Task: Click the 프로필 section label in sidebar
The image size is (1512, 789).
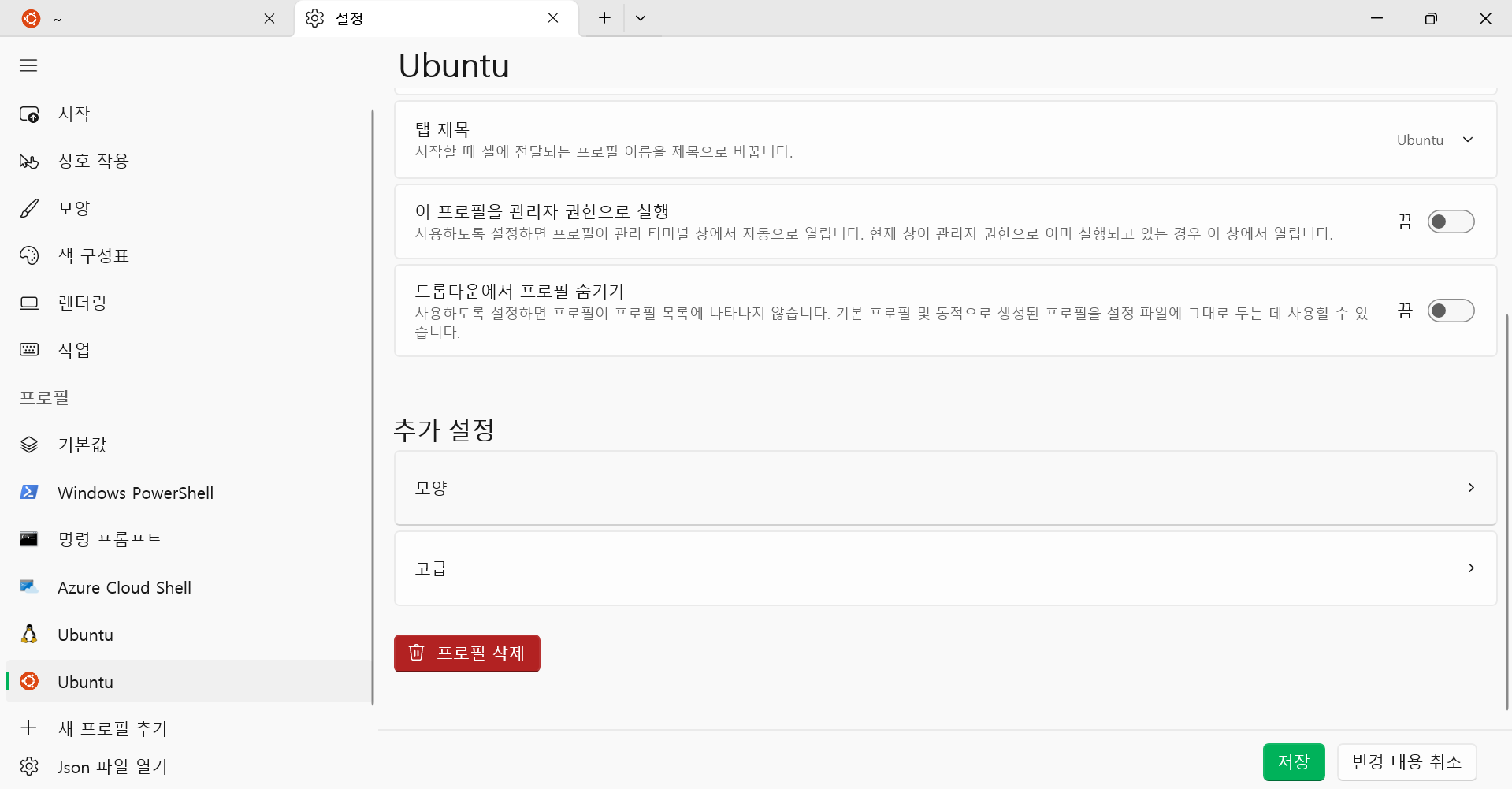Action: click(45, 398)
